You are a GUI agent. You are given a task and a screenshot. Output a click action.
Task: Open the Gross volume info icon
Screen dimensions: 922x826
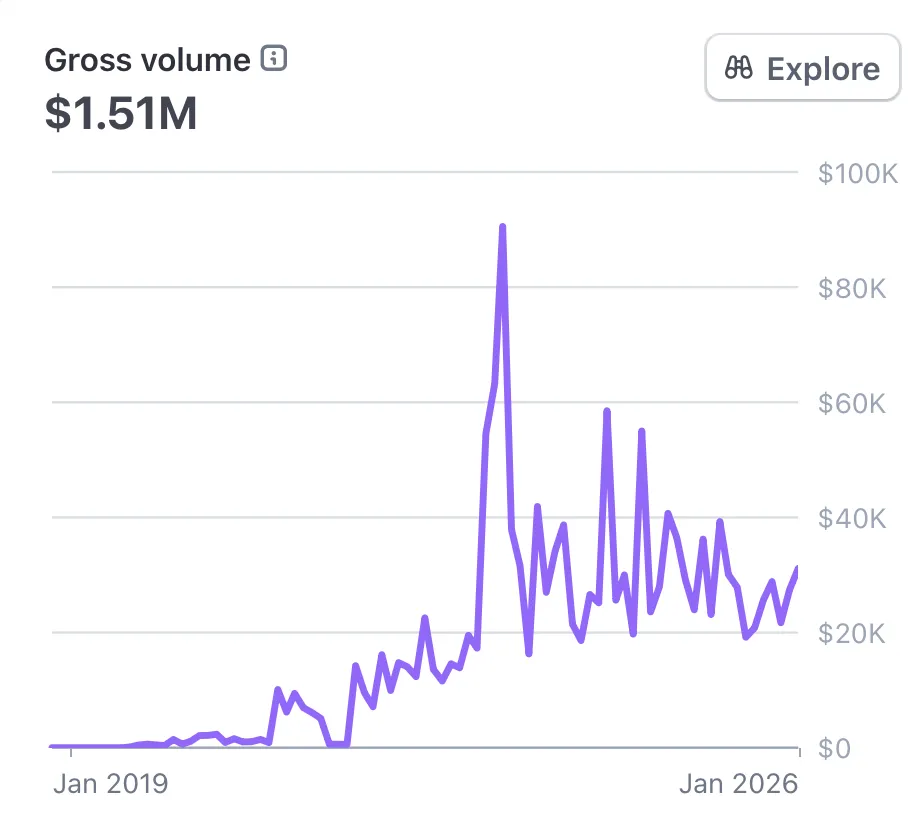coord(274,58)
